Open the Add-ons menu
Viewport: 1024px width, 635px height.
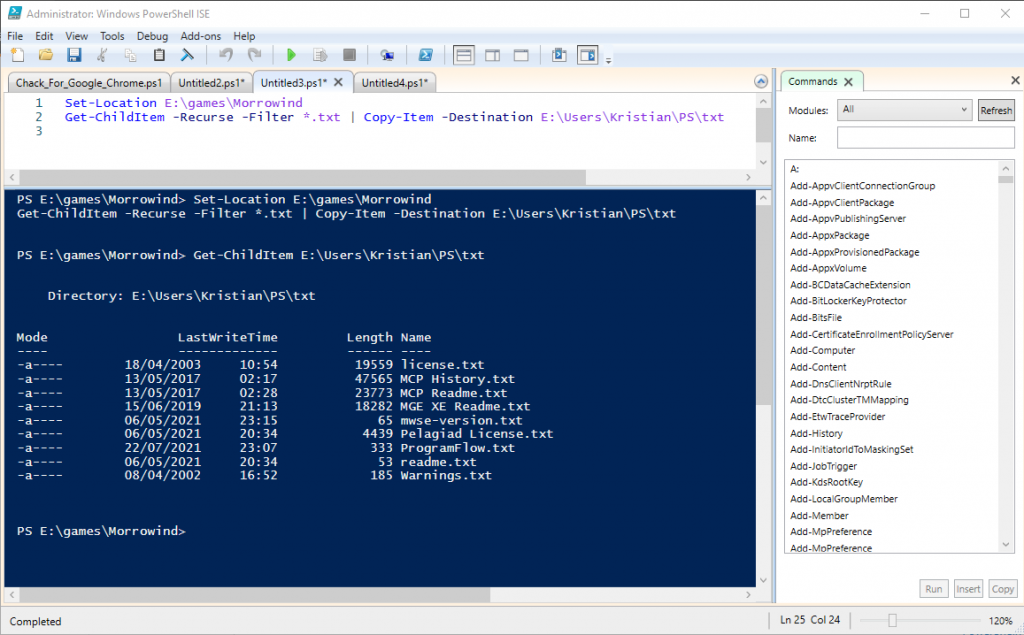point(200,35)
